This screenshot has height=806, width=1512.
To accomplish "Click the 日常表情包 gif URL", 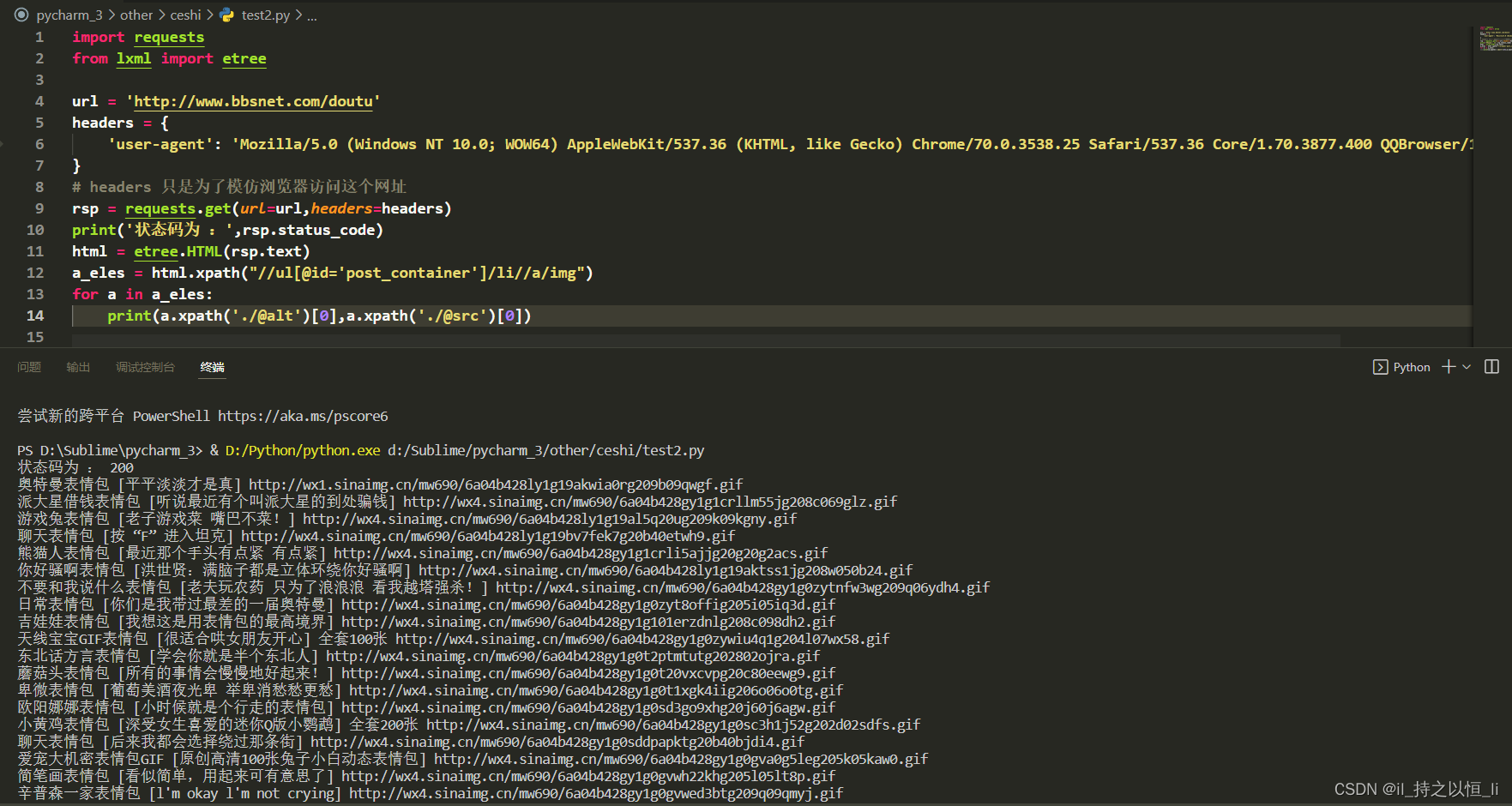I will tap(588, 604).
